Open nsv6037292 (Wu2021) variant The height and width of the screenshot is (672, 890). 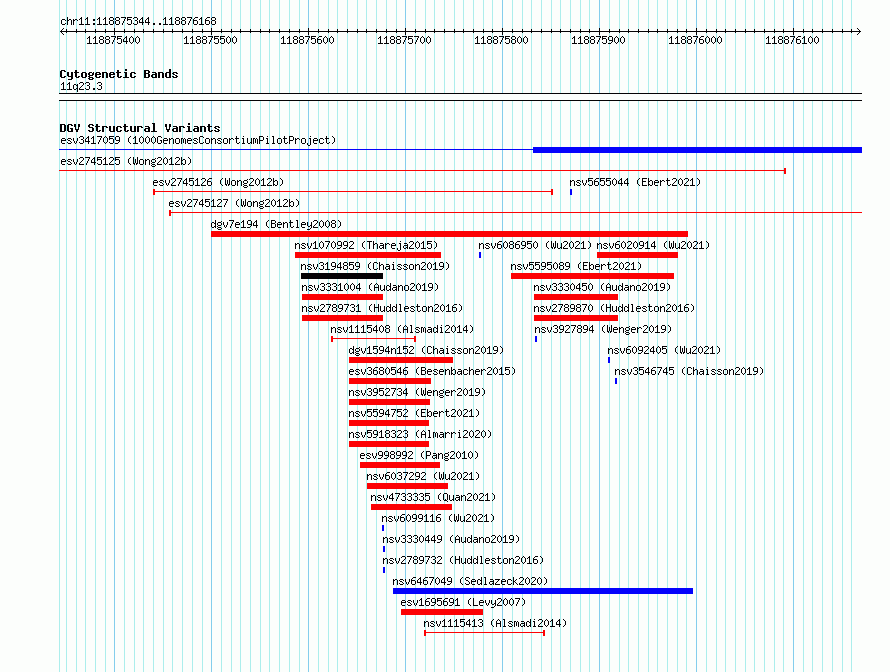(423, 476)
